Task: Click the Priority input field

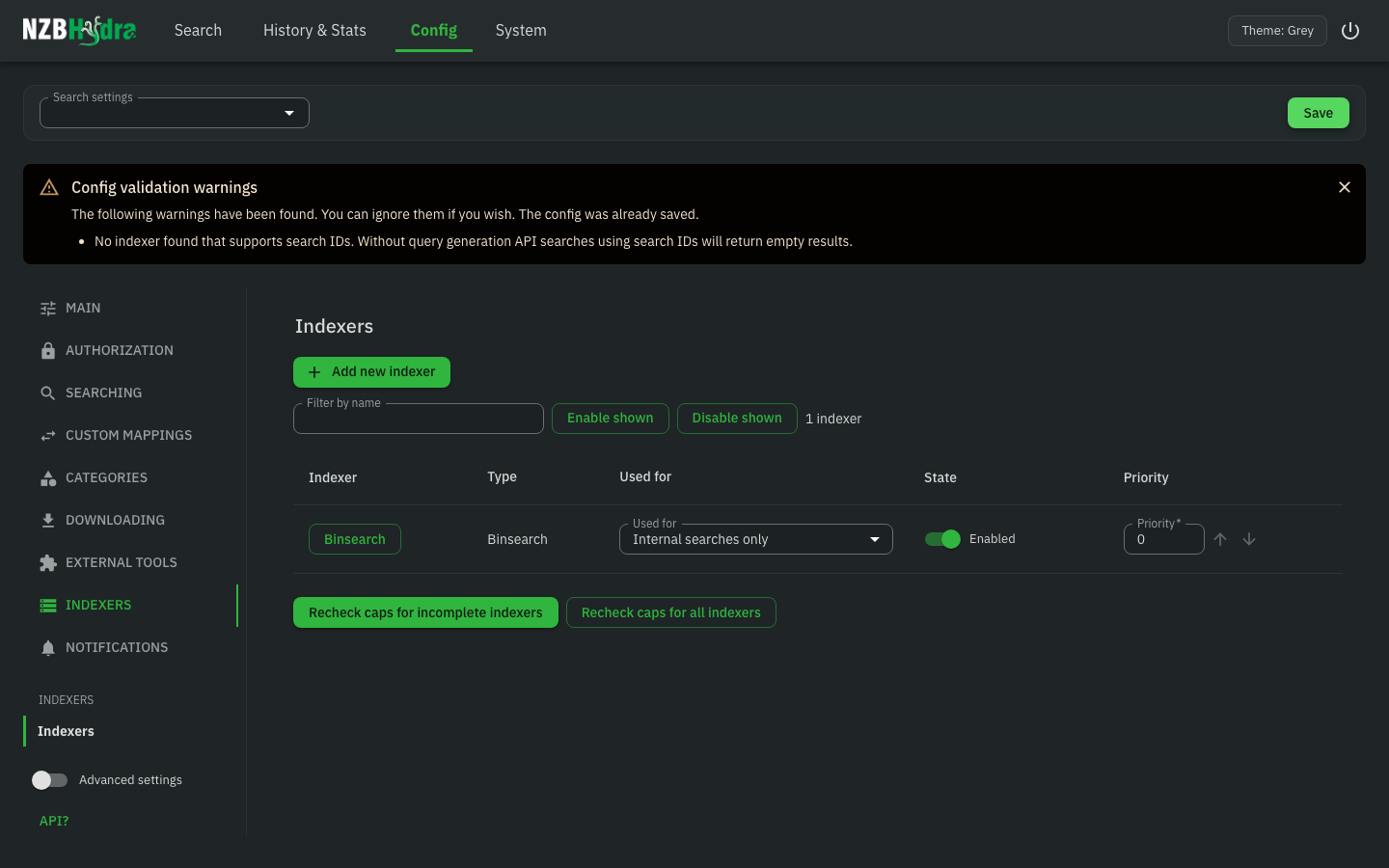Action: (x=1164, y=539)
